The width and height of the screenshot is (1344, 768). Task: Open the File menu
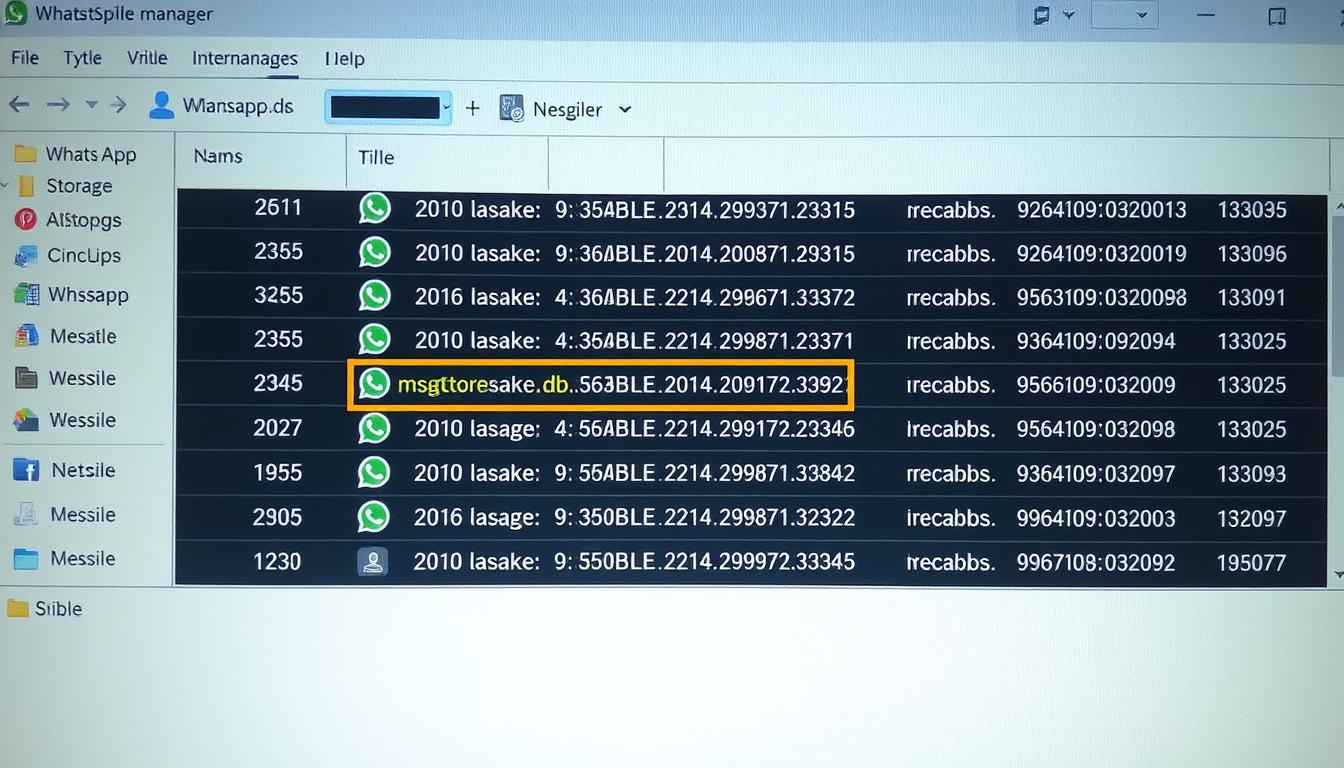coord(24,58)
